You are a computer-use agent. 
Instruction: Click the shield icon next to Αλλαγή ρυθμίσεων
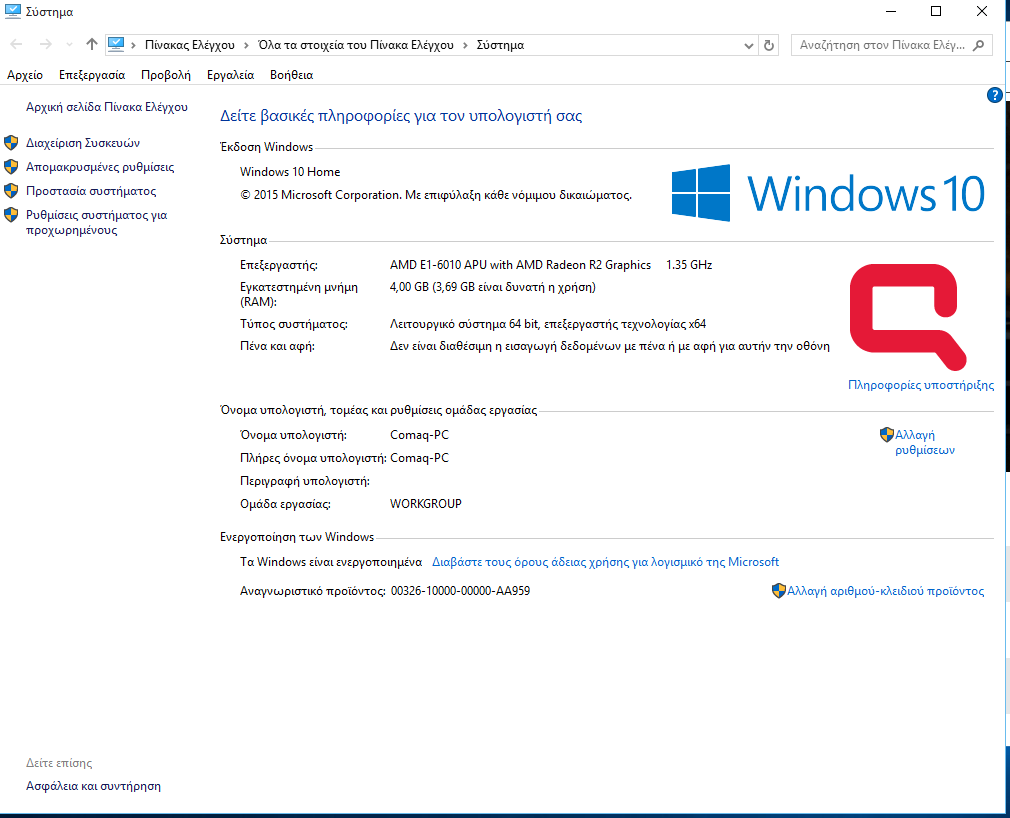point(887,435)
